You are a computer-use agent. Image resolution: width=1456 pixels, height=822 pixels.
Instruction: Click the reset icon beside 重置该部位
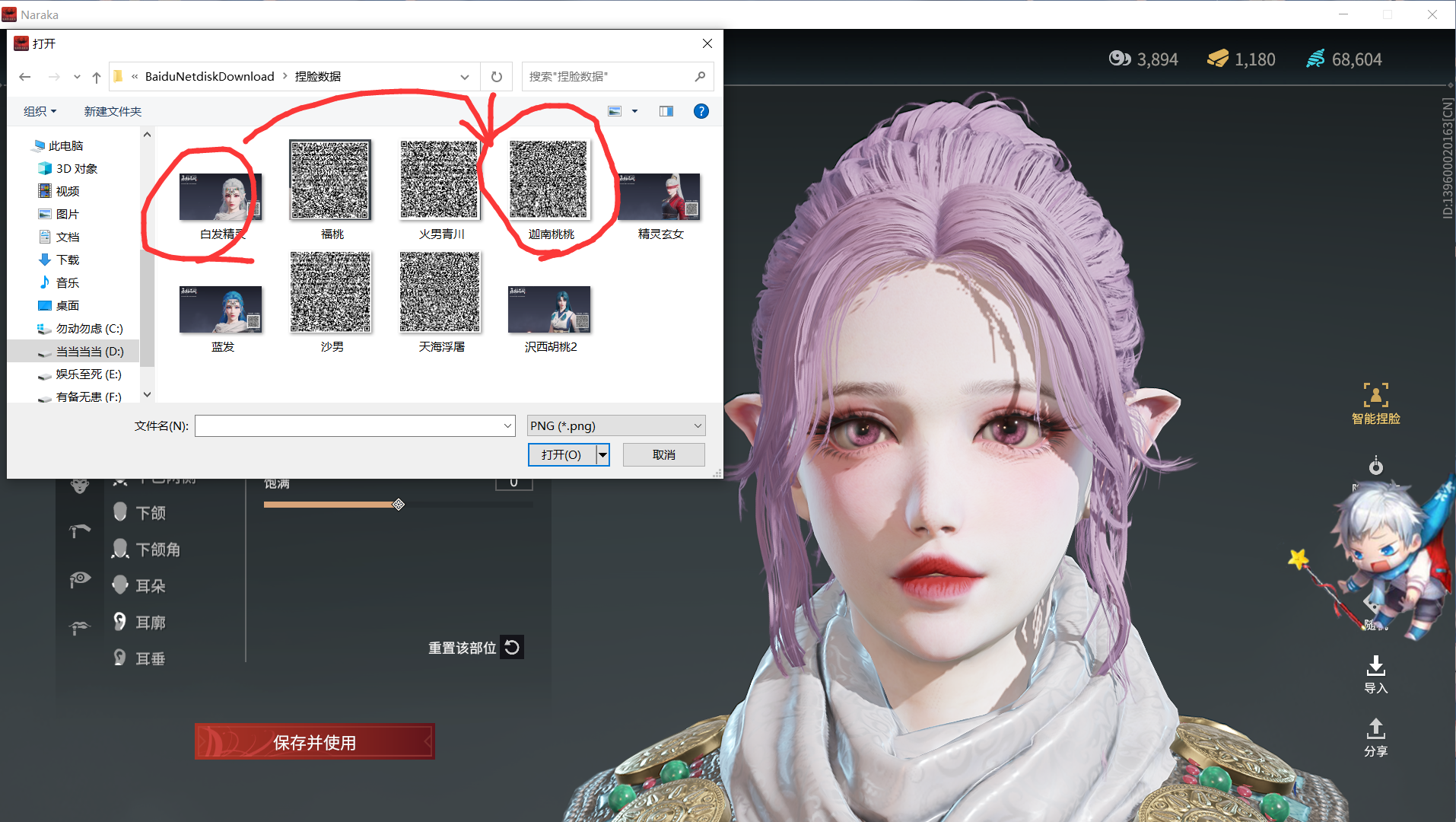pos(512,647)
